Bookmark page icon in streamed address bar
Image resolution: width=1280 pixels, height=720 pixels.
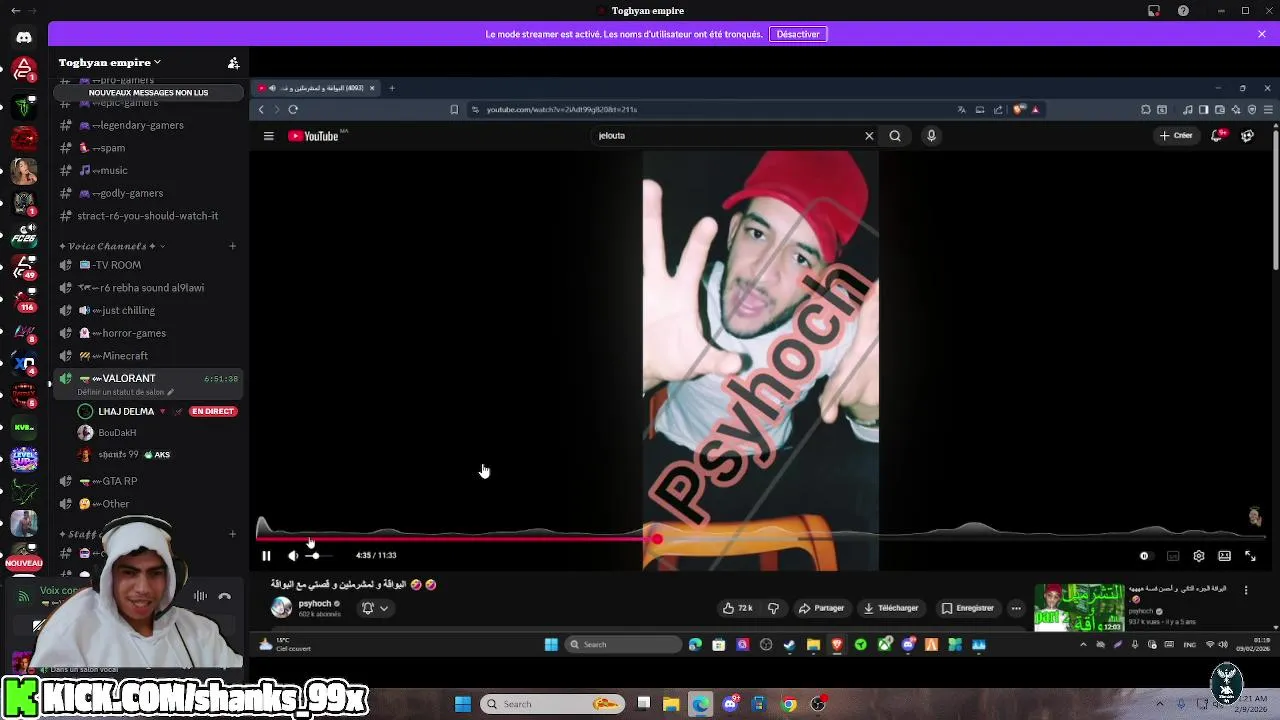(454, 110)
